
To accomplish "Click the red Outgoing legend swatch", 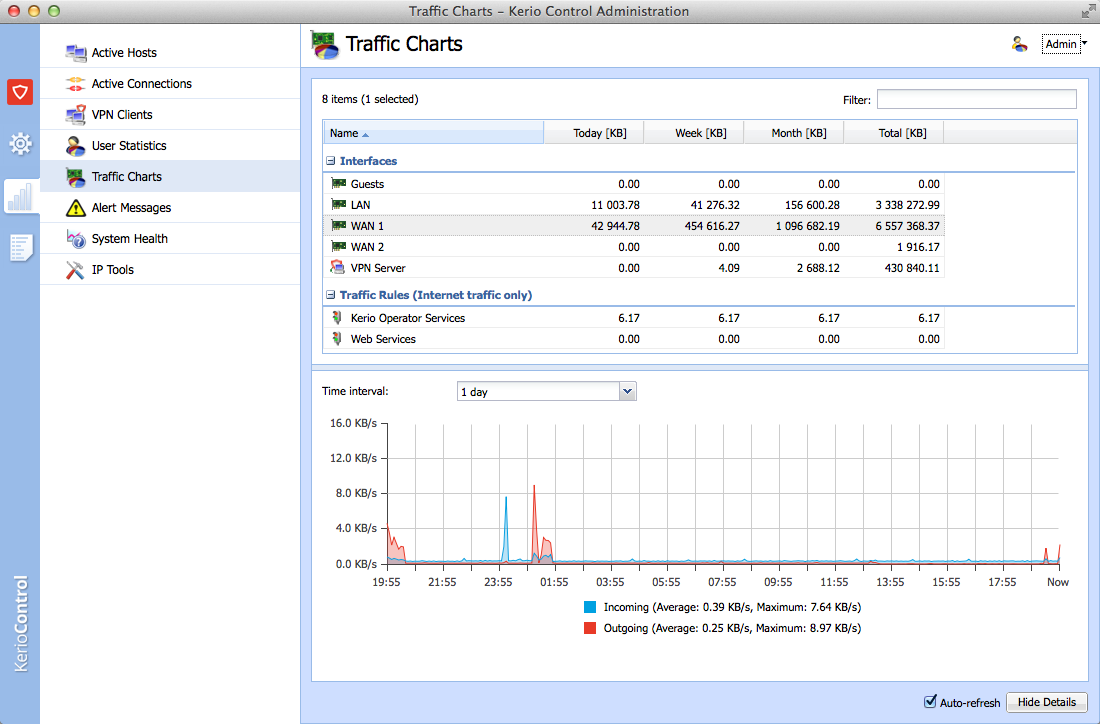I will coord(590,628).
